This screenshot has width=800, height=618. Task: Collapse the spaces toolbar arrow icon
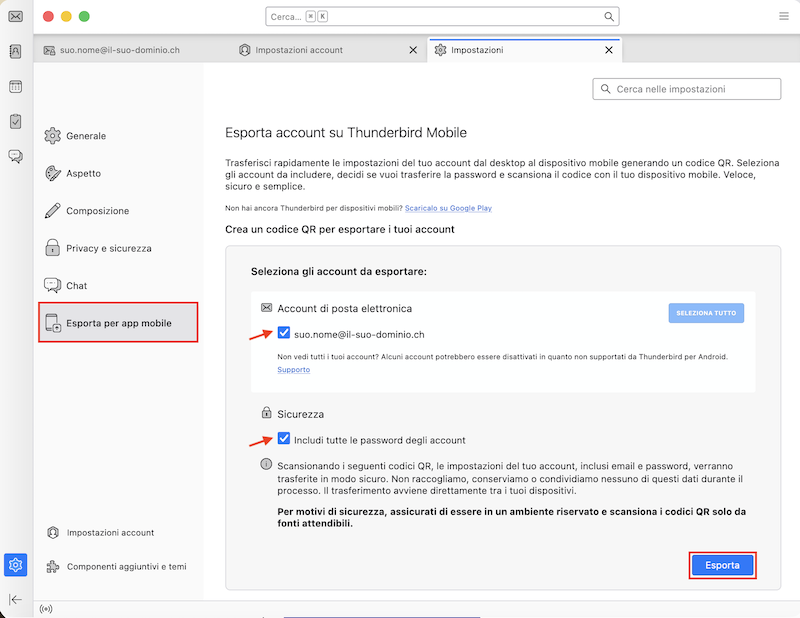click(15, 599)
